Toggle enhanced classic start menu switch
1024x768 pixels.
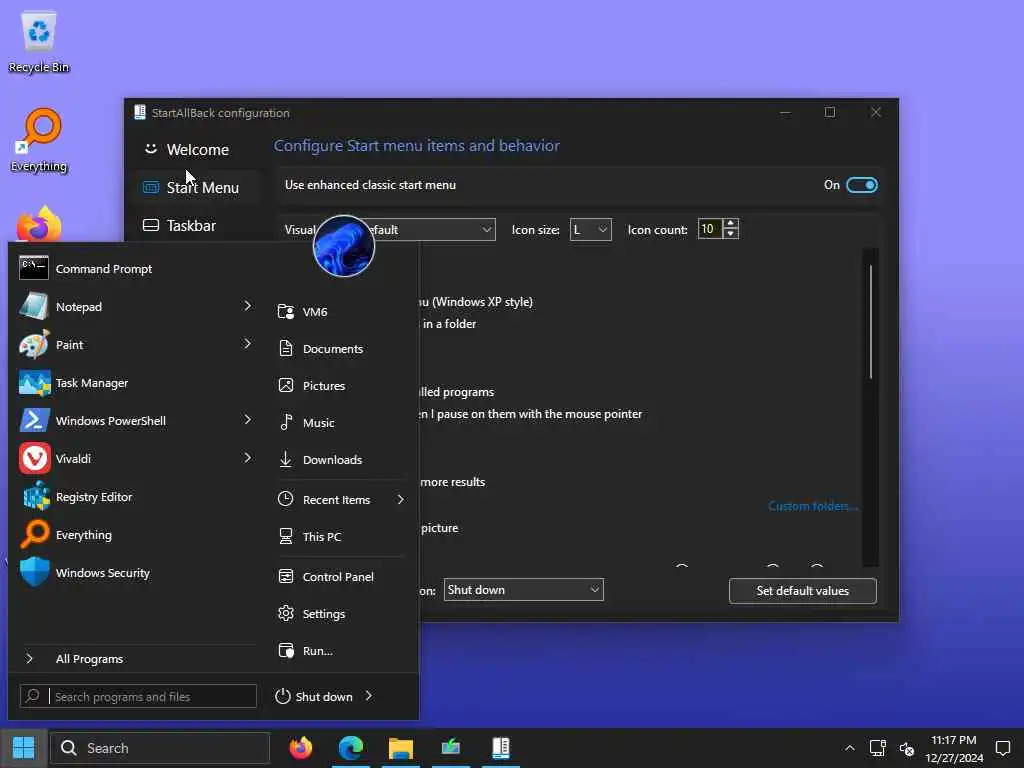(861, 185)
